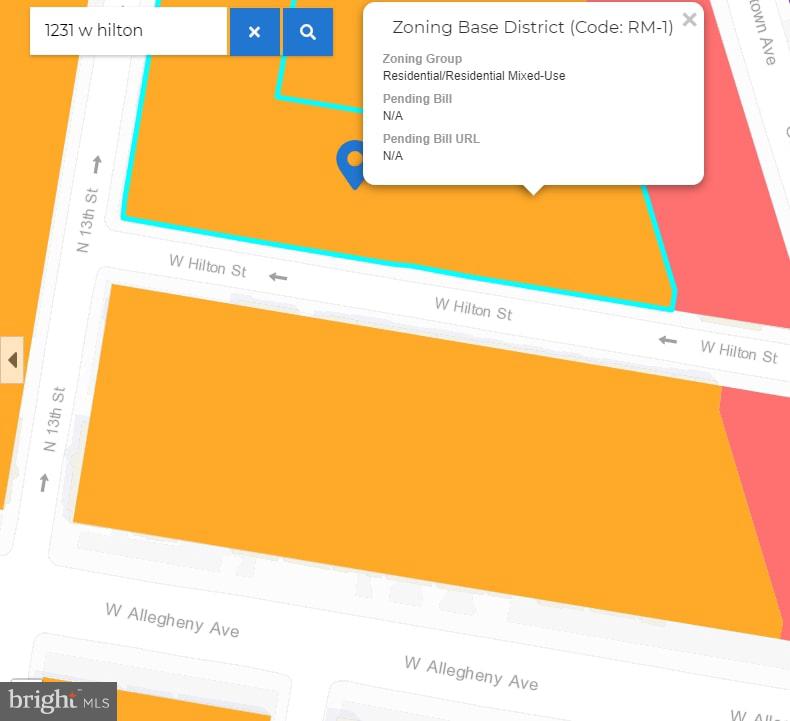Click the Bright MLS logo watermark
The height and width of the screenshot is (721, 790).
59,700
